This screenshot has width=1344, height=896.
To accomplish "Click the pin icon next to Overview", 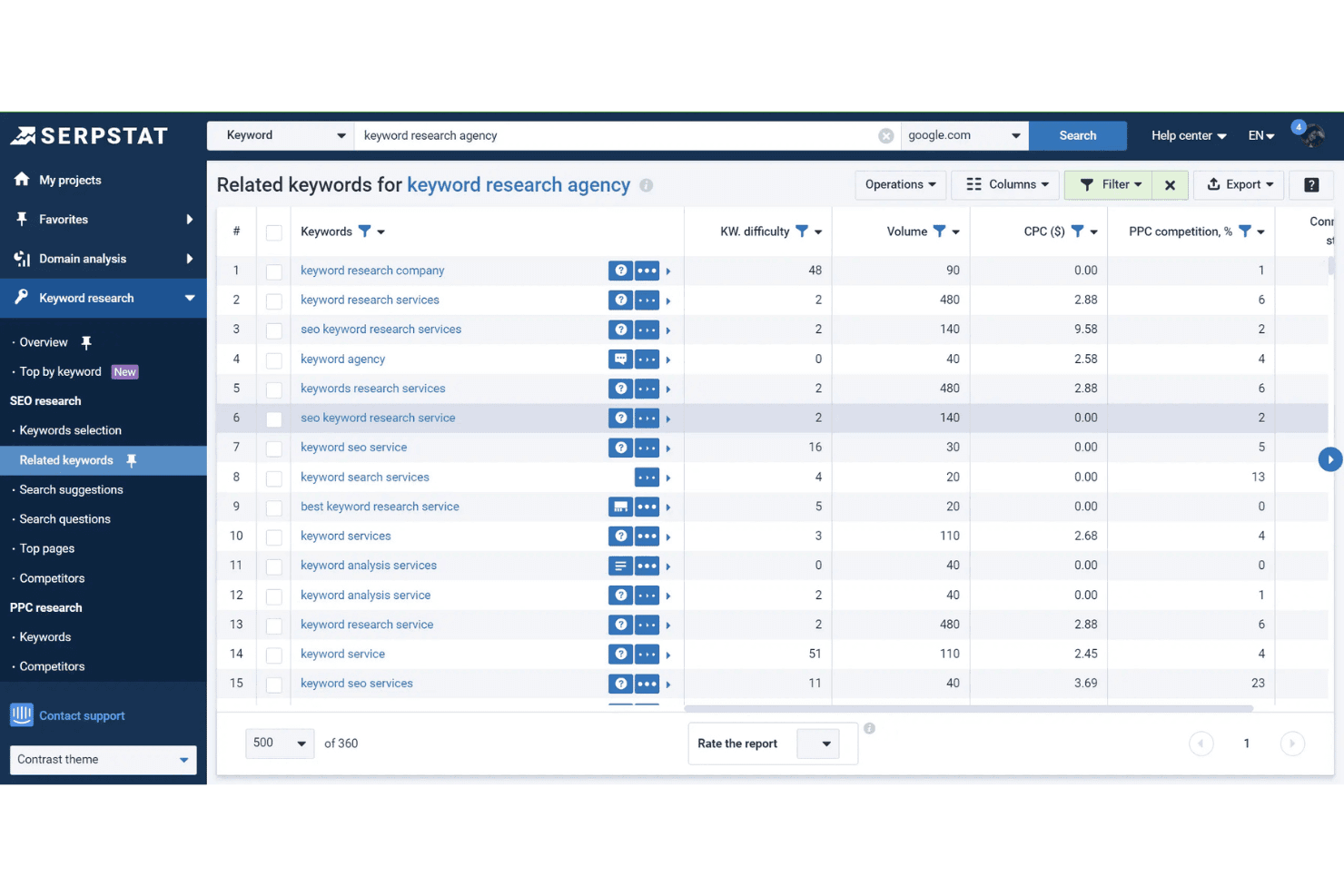I will (86, 342).
